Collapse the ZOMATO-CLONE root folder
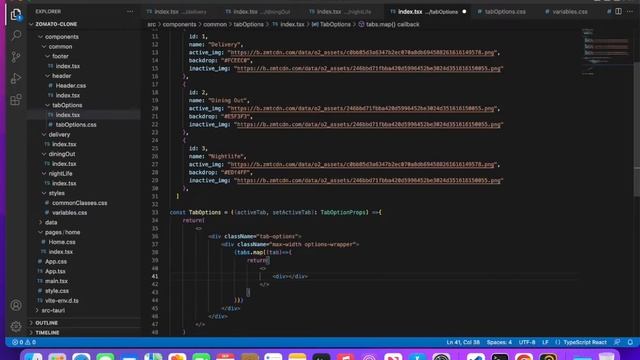 (x=56, y=24)
